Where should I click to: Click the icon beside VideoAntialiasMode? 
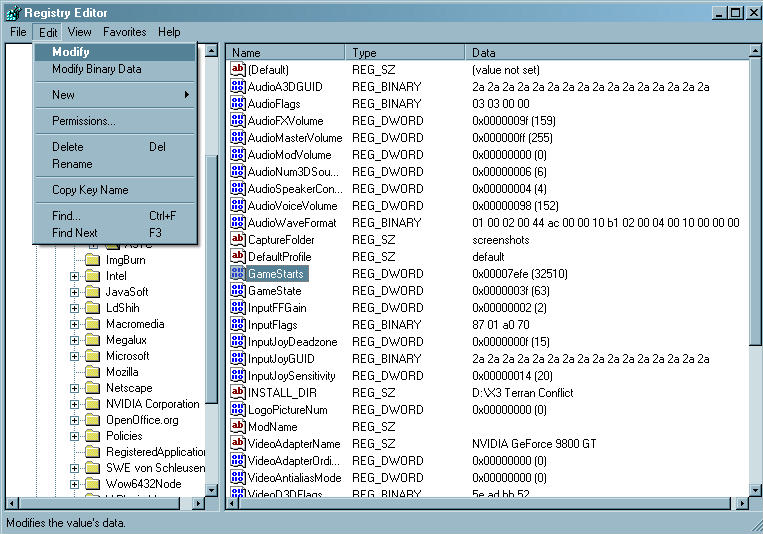(x=237, y=478)
